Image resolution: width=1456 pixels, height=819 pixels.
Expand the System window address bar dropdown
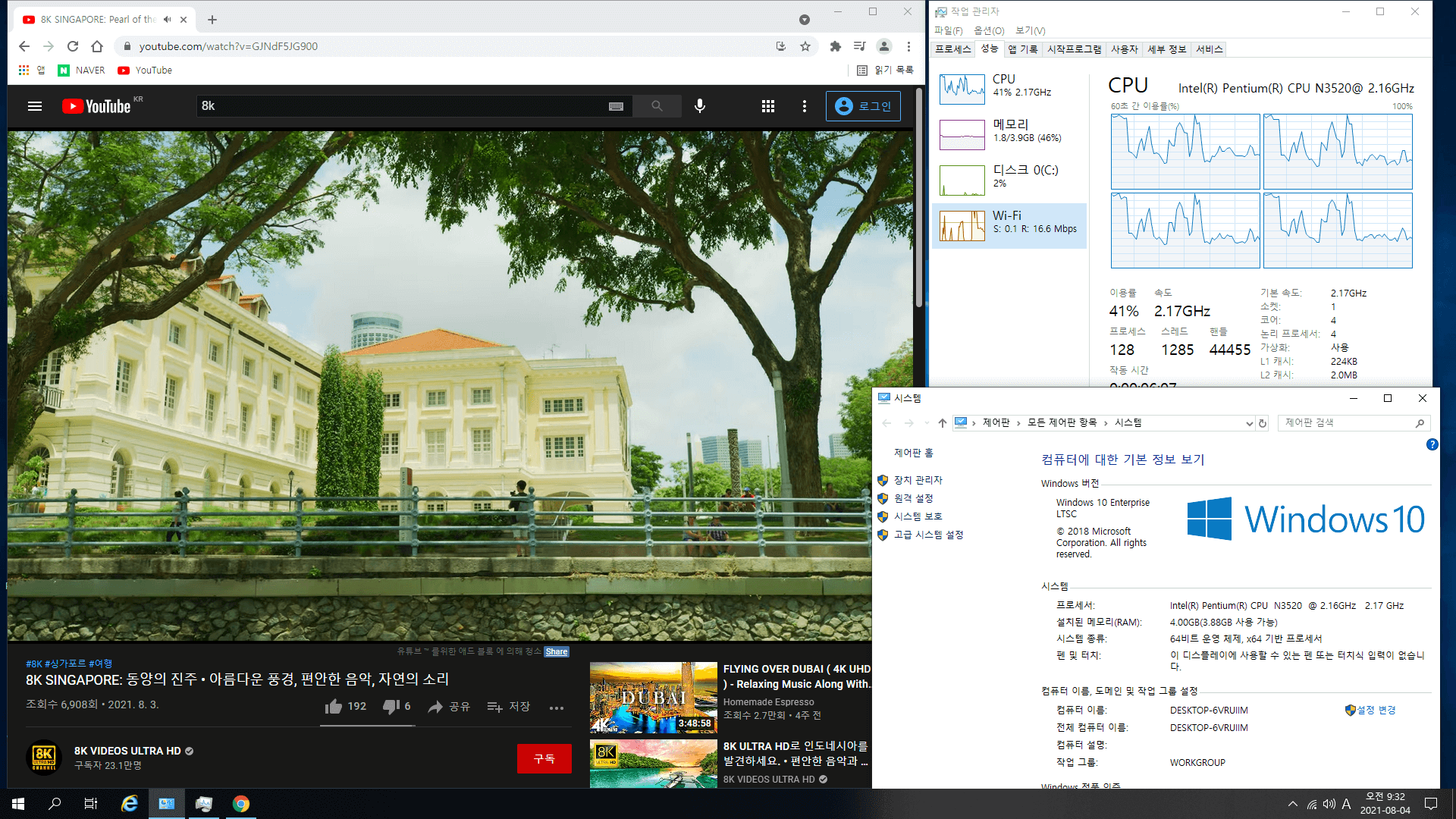[x=1249, y=423]
